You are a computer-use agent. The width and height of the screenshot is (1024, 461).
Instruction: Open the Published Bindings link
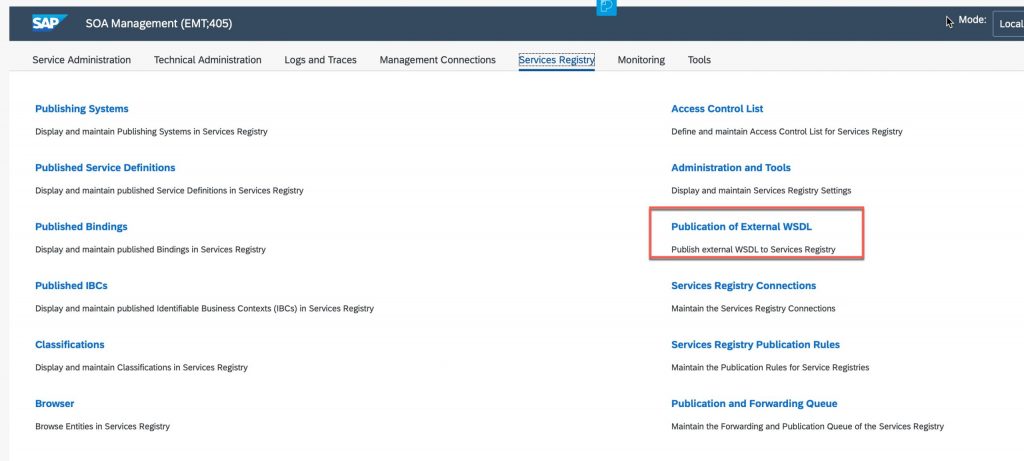pyautogui.click(x=81, y=227)
